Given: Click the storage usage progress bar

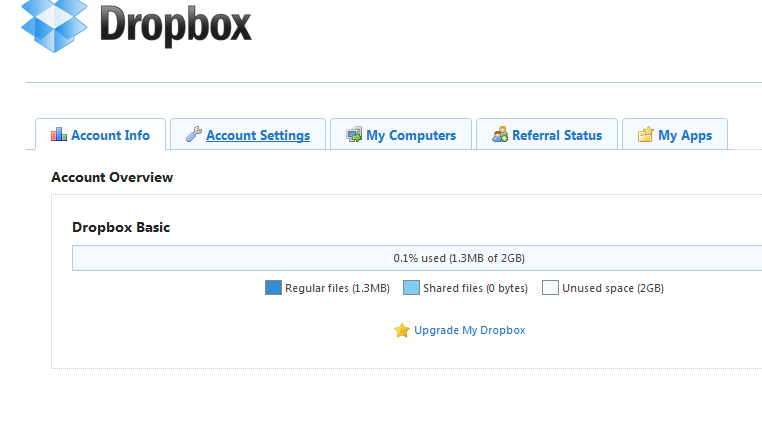Looking at the screenshot, I should pos(417,258).
